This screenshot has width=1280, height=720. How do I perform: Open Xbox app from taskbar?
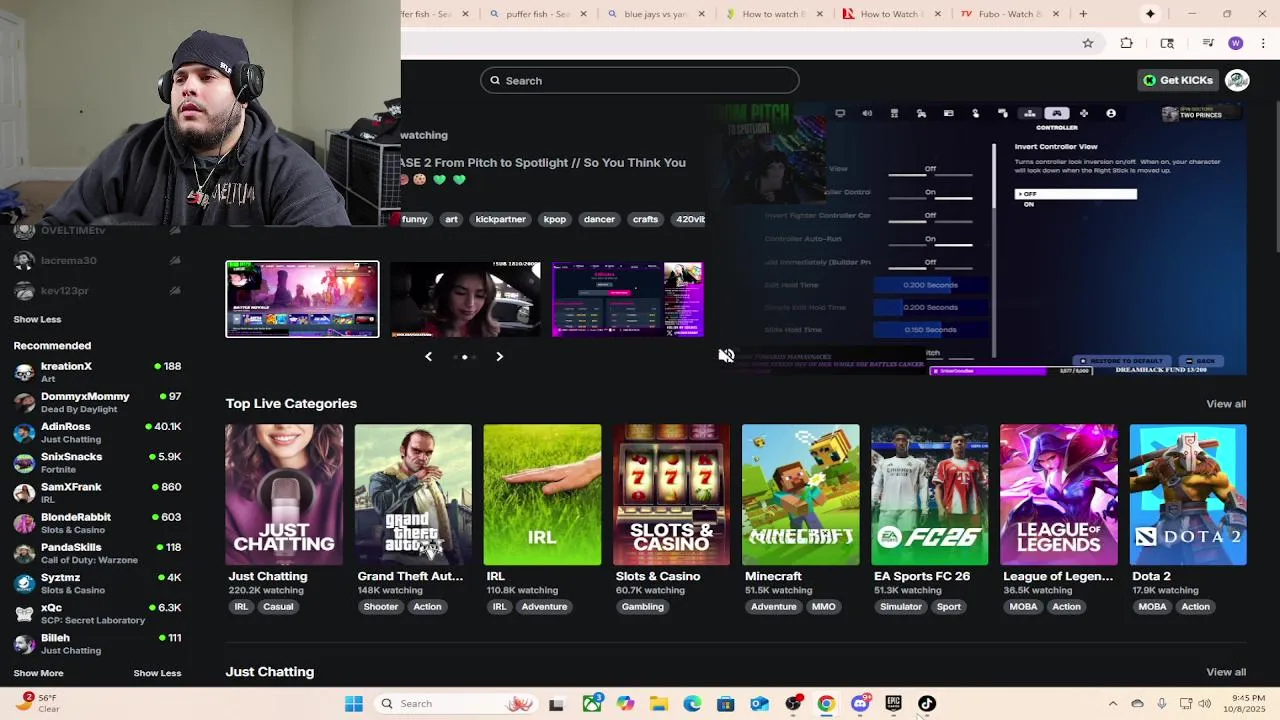pyautogui.click(x=592, y=704)
